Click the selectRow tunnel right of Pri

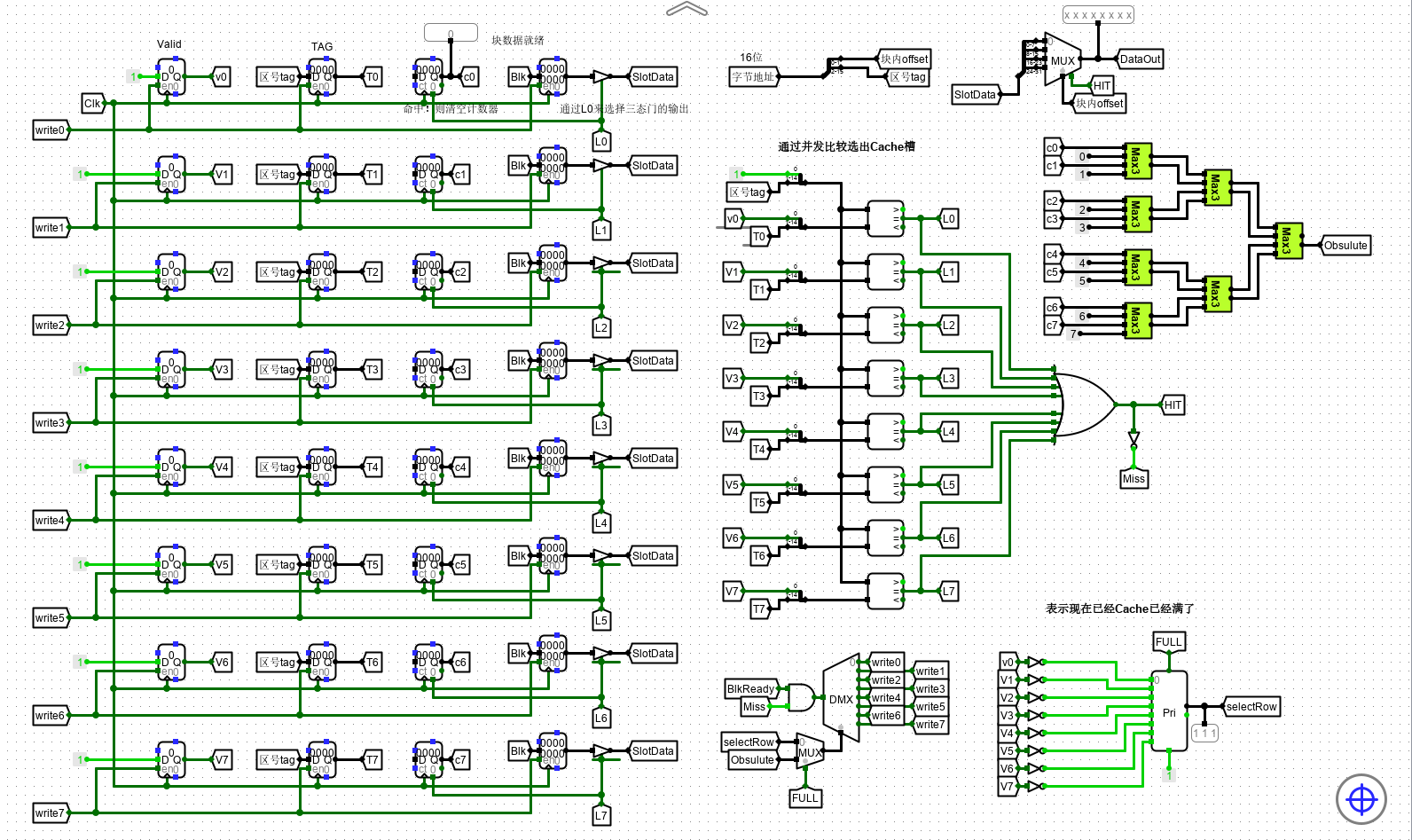coord(1251,707)
